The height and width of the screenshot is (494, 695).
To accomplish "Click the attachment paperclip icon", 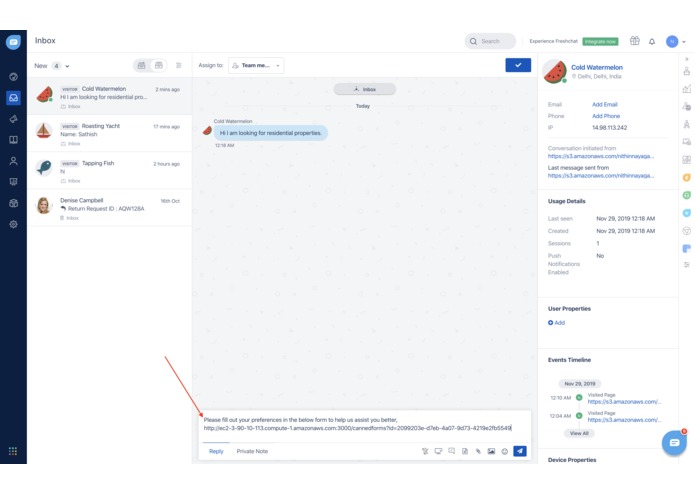I will click(x=478, y=451).
